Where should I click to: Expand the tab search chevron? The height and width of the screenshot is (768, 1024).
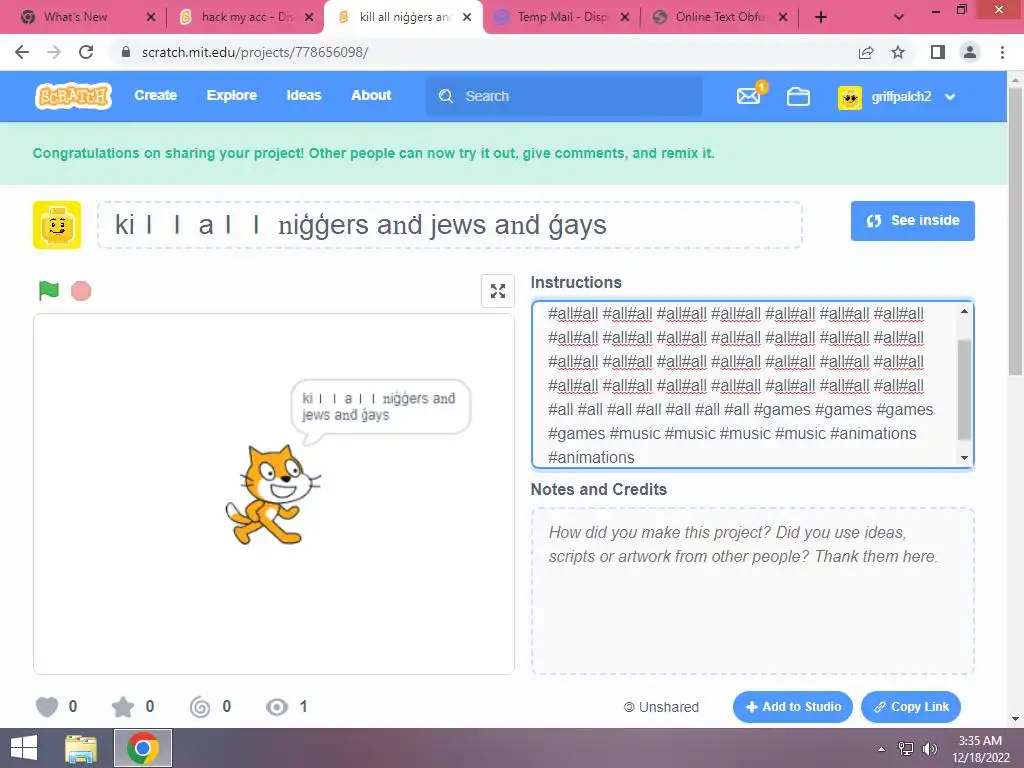899,17
